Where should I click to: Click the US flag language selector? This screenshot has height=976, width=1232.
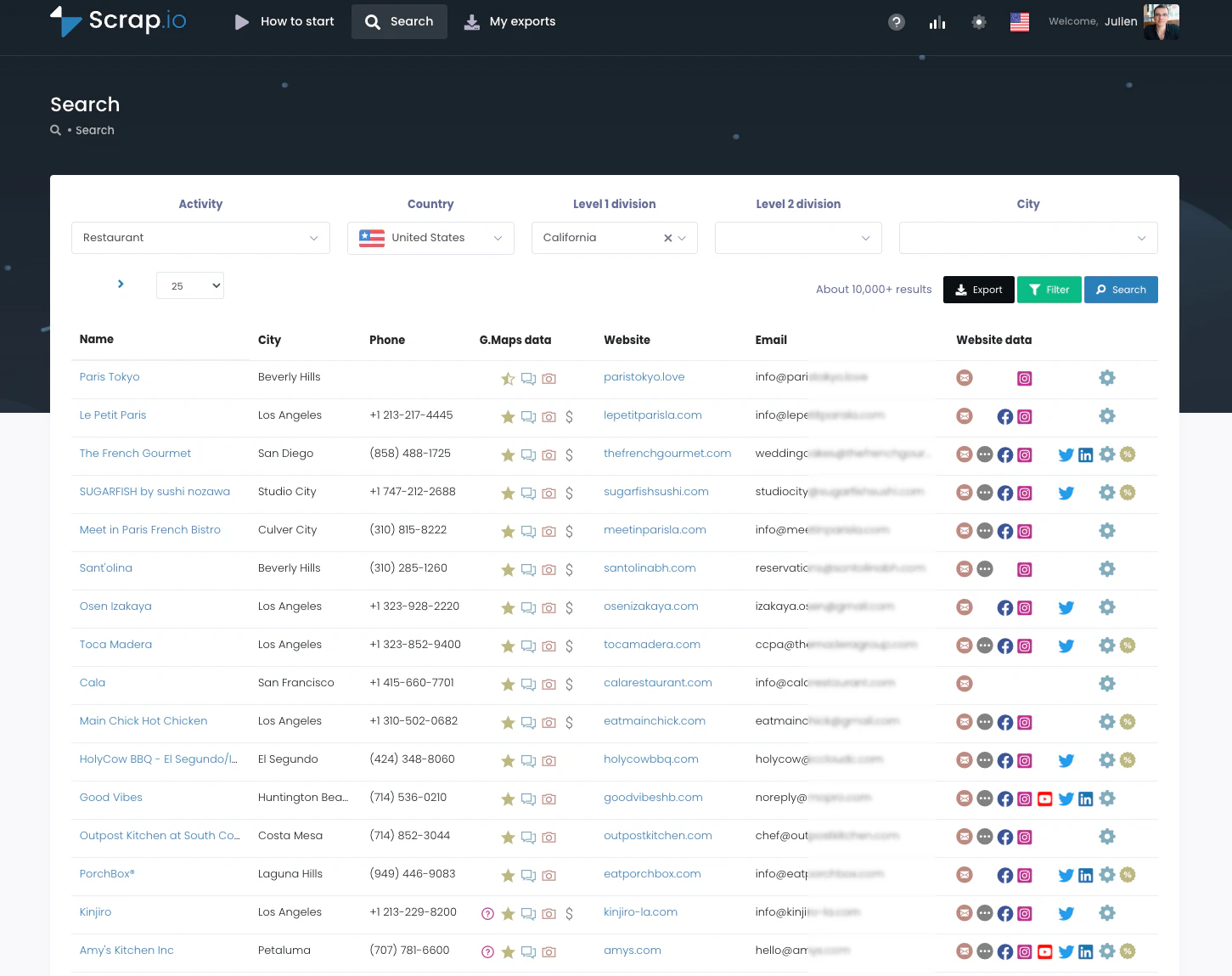pos(1019,22)
